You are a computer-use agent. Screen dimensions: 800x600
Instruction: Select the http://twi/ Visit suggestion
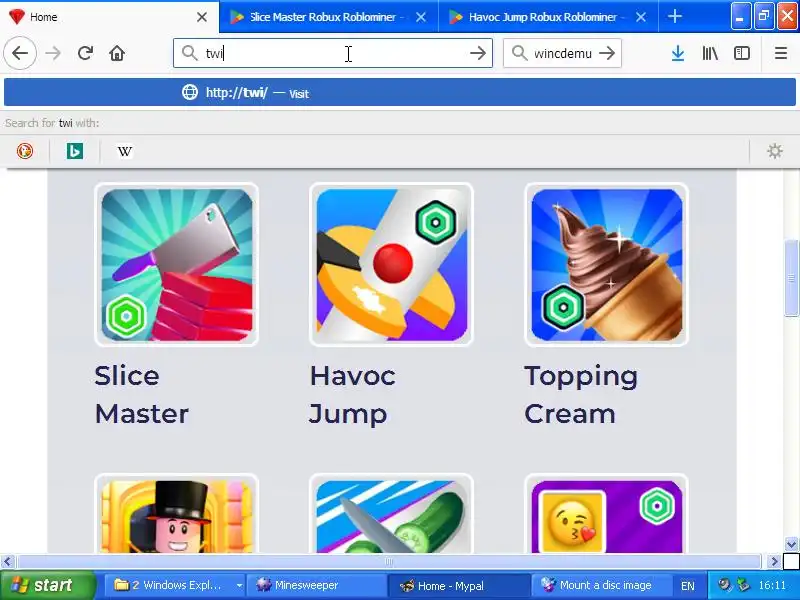399,92
